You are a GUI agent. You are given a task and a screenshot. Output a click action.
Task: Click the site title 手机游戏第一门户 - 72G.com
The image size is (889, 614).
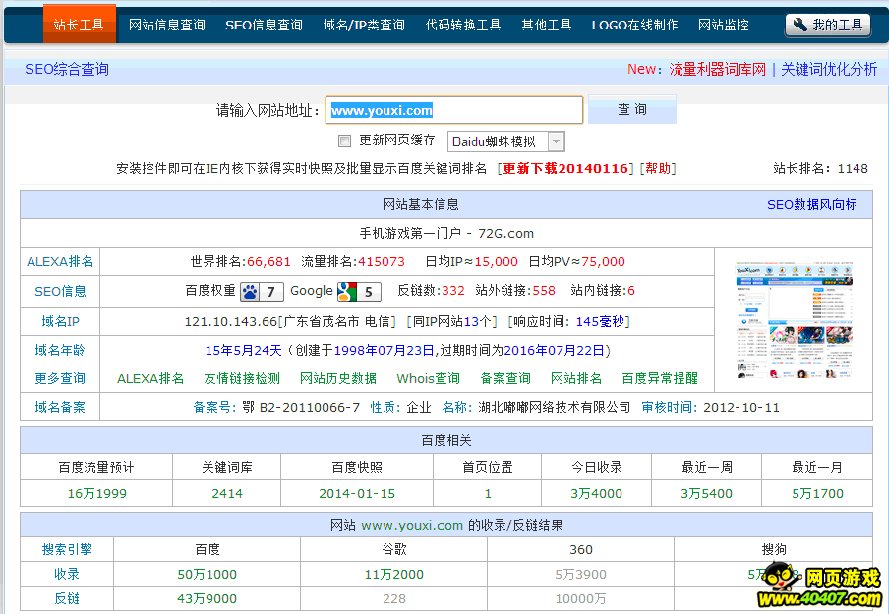(447, 233)
